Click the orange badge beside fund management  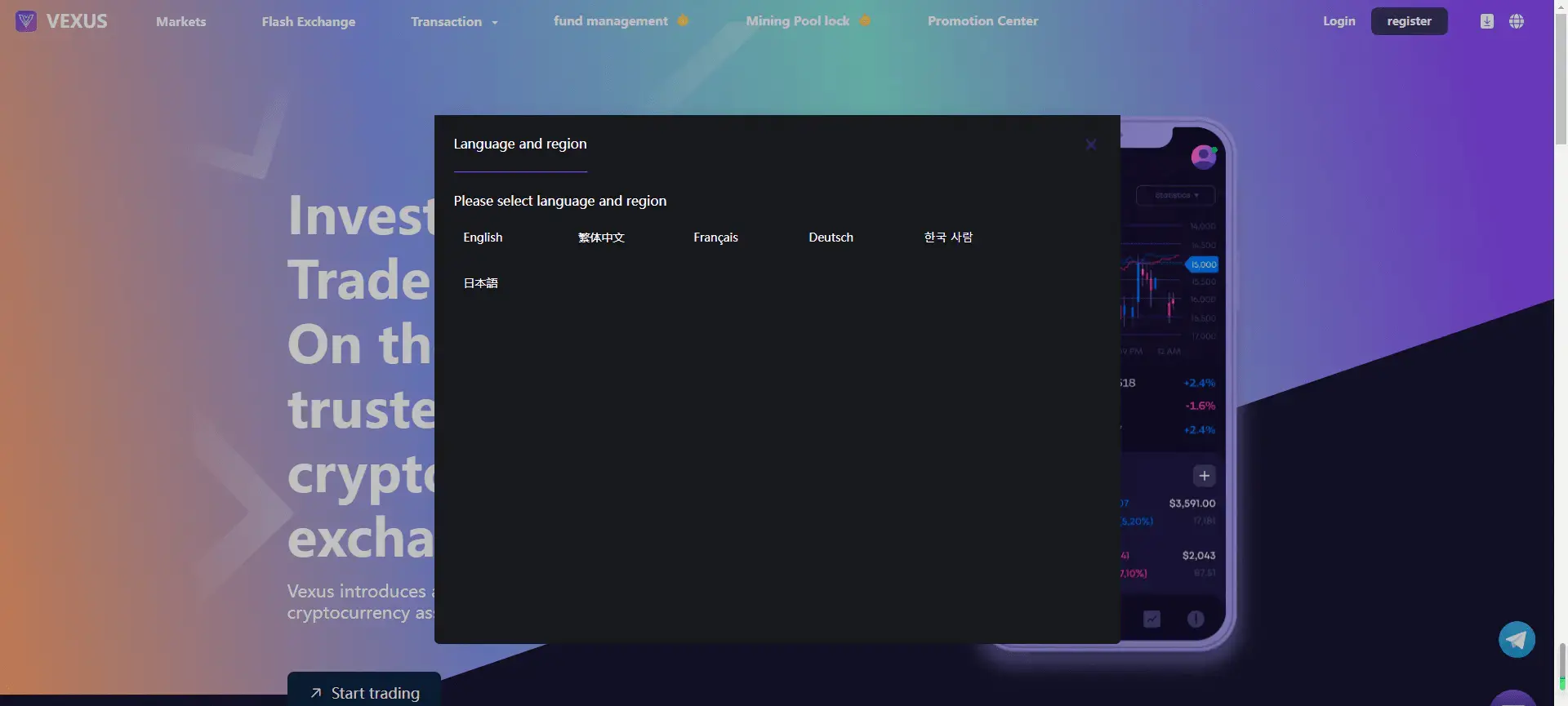[683, 20]
